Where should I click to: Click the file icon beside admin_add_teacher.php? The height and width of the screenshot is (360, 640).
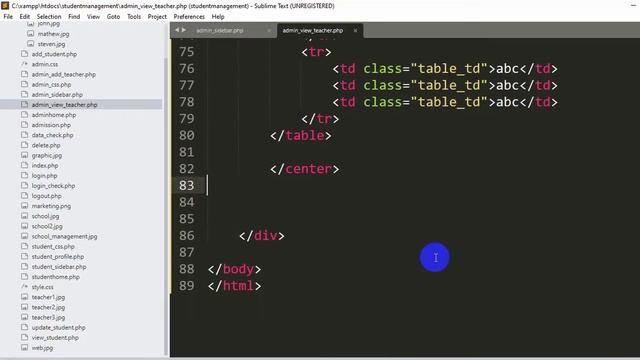(x=24, y=74)
